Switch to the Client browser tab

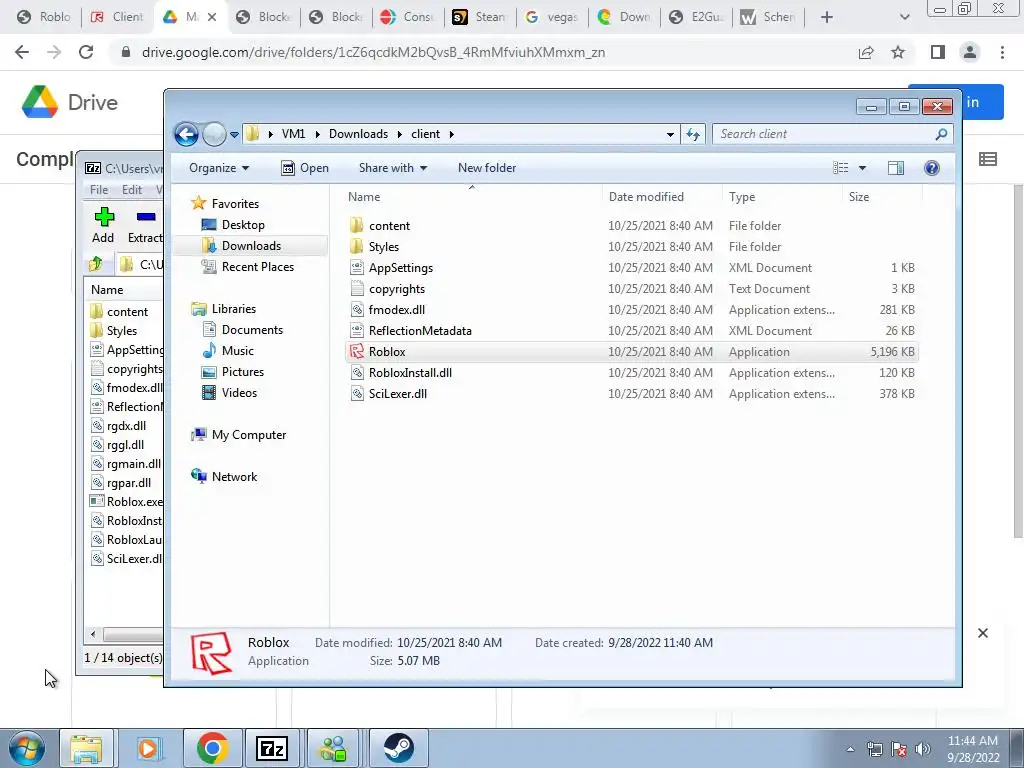pyautogui.click(x=117, y=17)
